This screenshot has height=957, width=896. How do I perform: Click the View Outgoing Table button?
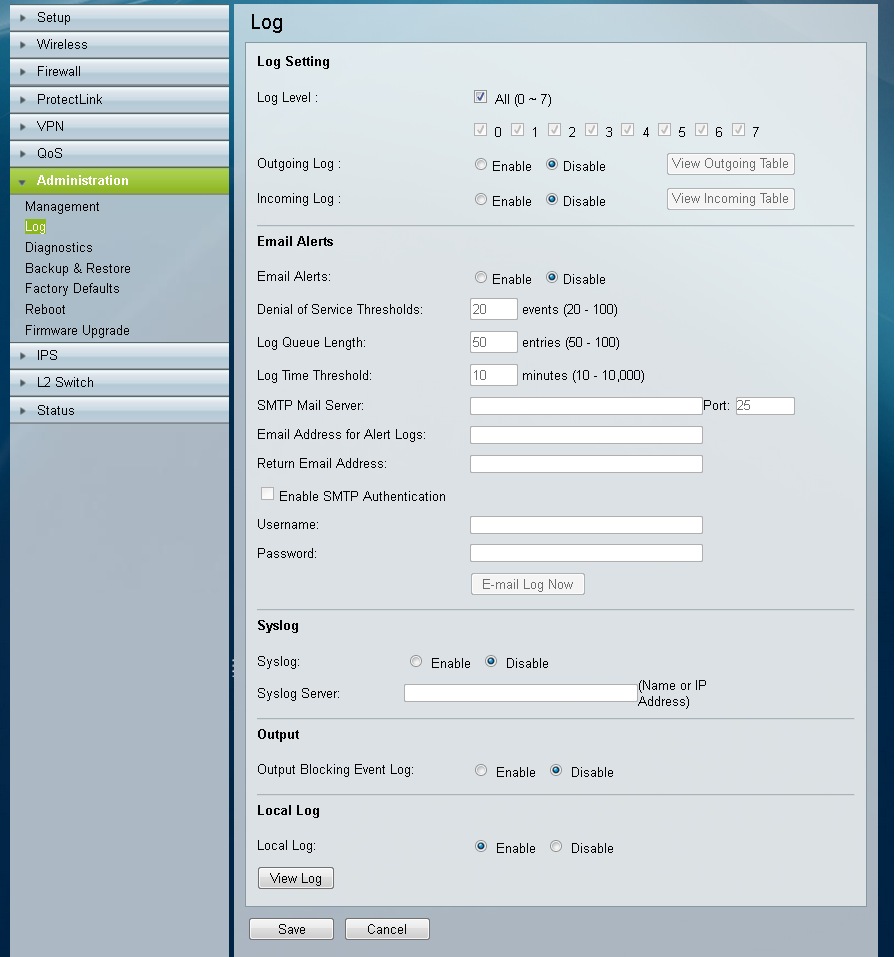pos(730,163)
